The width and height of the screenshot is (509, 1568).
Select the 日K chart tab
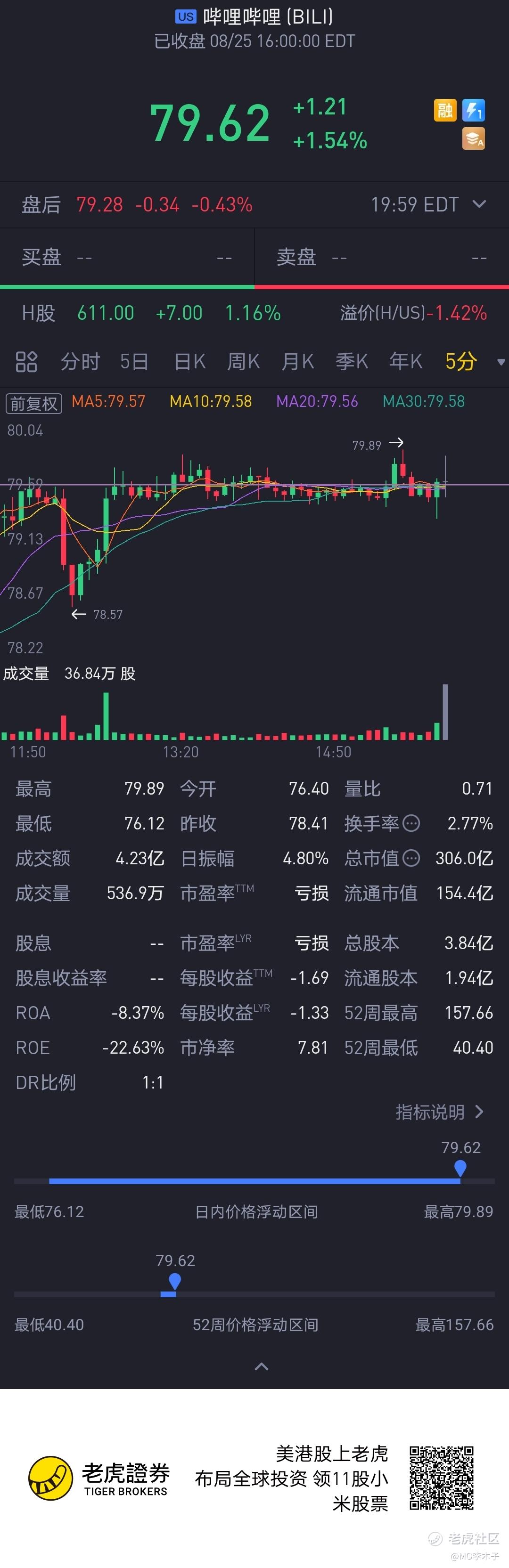click(x=189, y=362)
